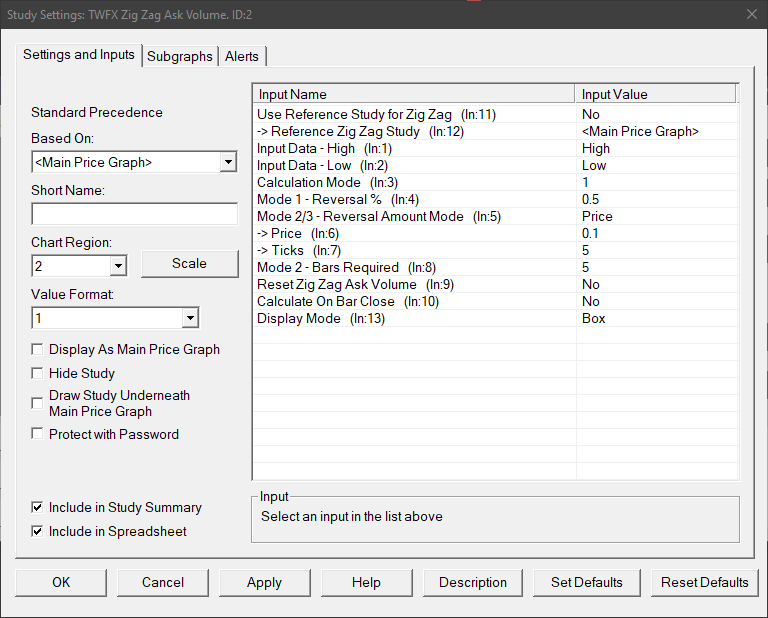Expand the Chart Region dropdown
The width and height of the screenshot is (768, 618).
(118, 266)
